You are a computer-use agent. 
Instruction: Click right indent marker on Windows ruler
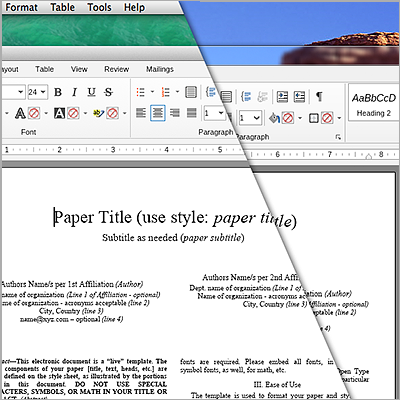tap(369, 156)
